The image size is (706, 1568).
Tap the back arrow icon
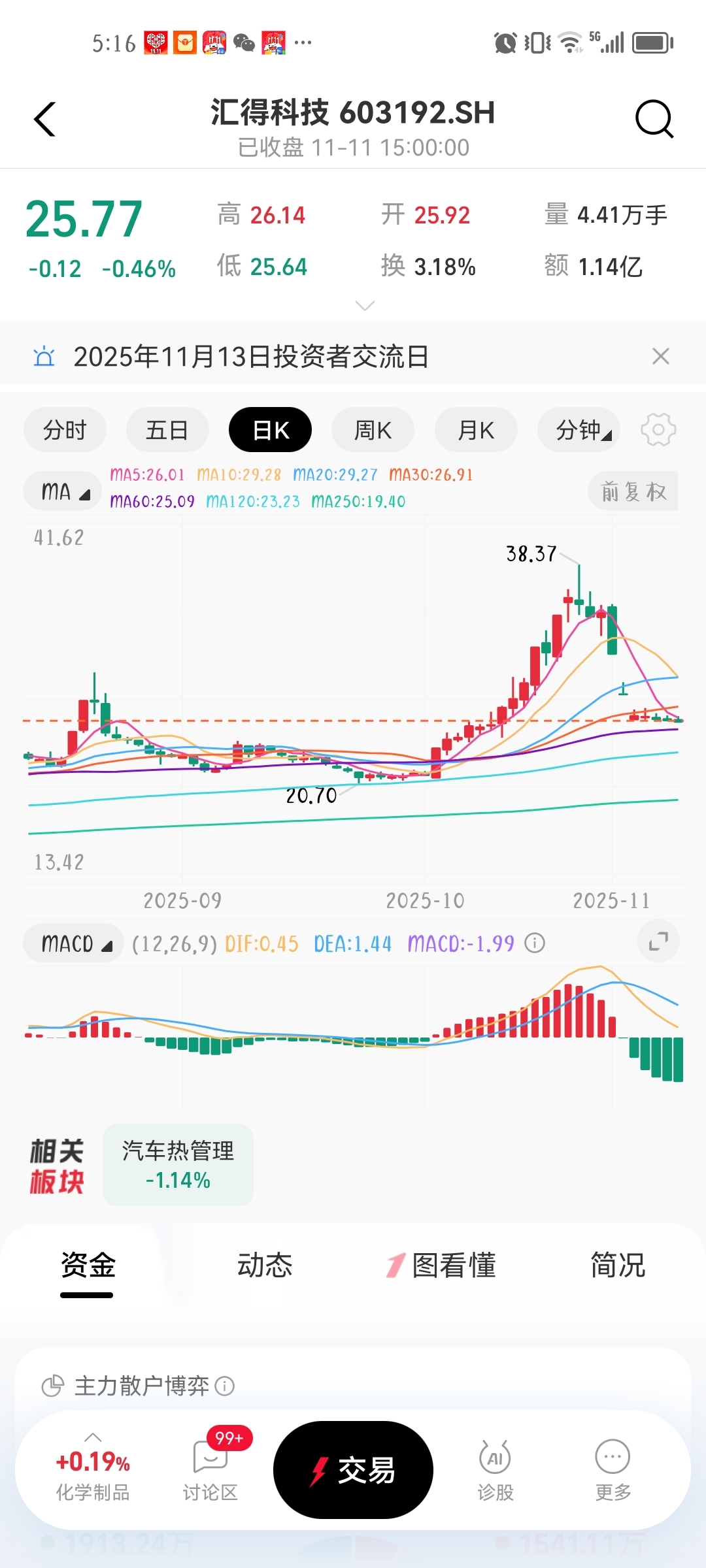(44, 119)
